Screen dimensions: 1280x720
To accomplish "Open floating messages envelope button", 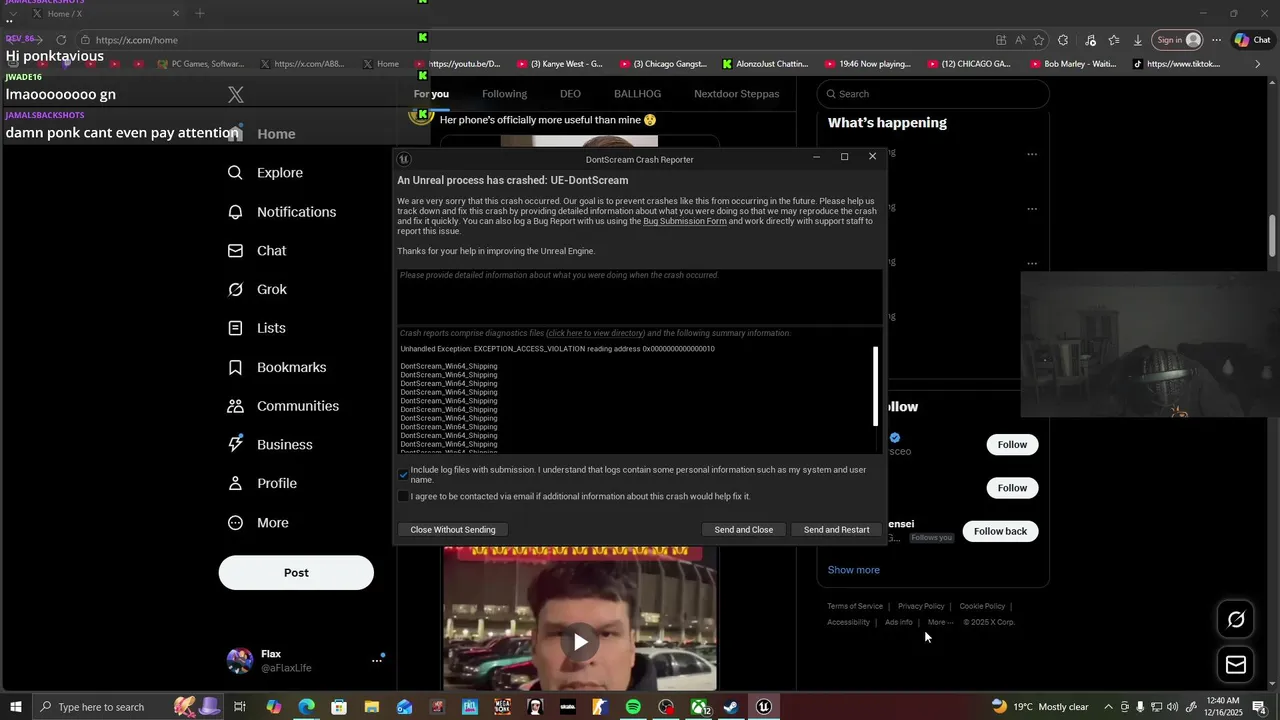I will point(1236,665).
